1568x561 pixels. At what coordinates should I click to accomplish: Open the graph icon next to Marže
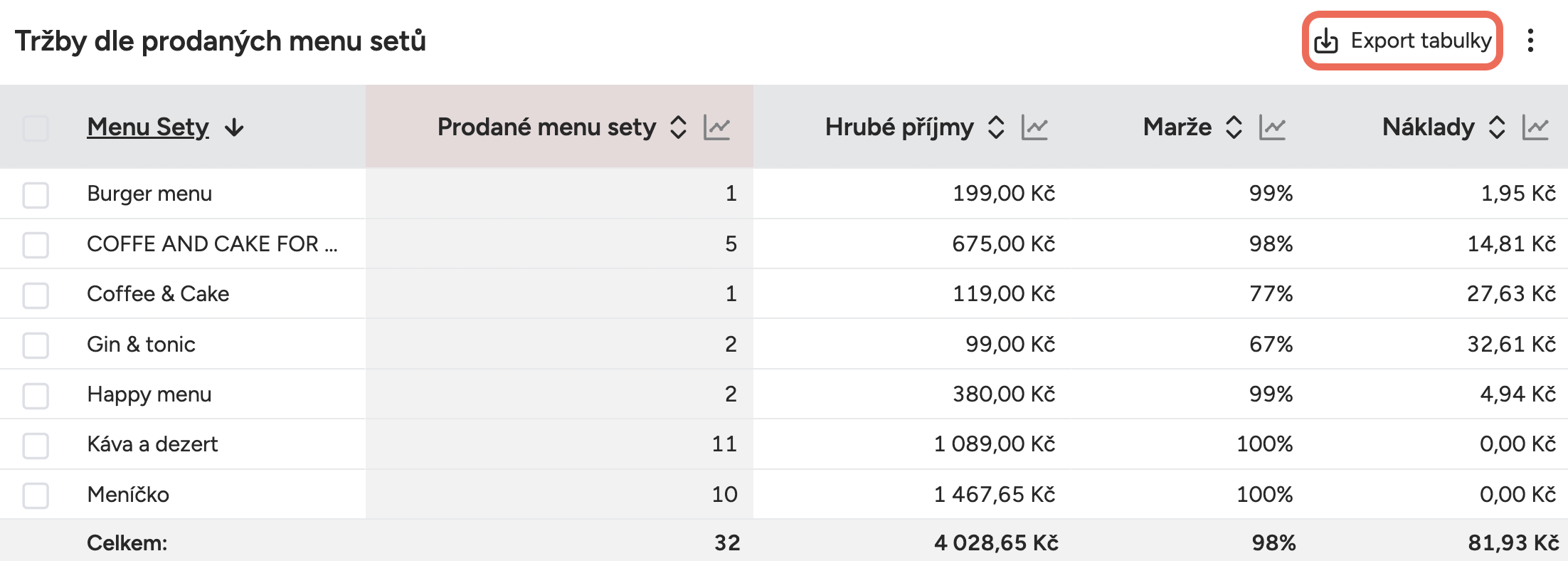click(1273, 128)
